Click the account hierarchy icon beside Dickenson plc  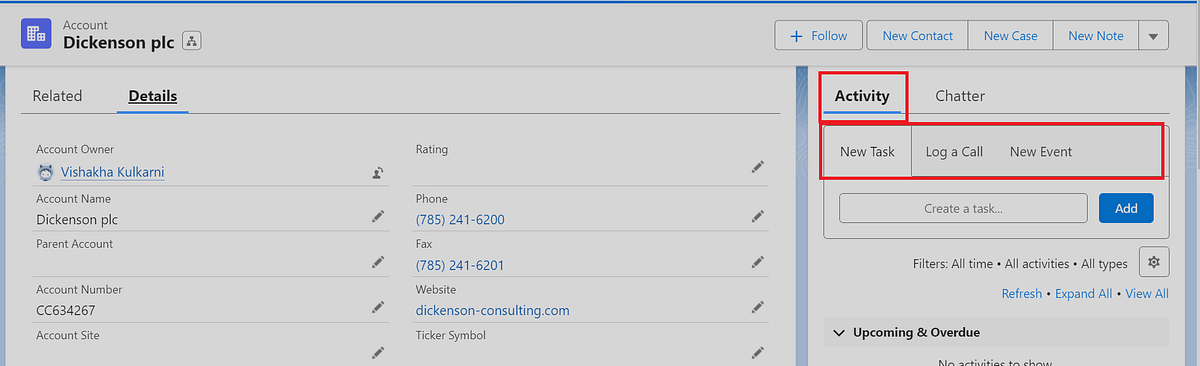(192, 42)
